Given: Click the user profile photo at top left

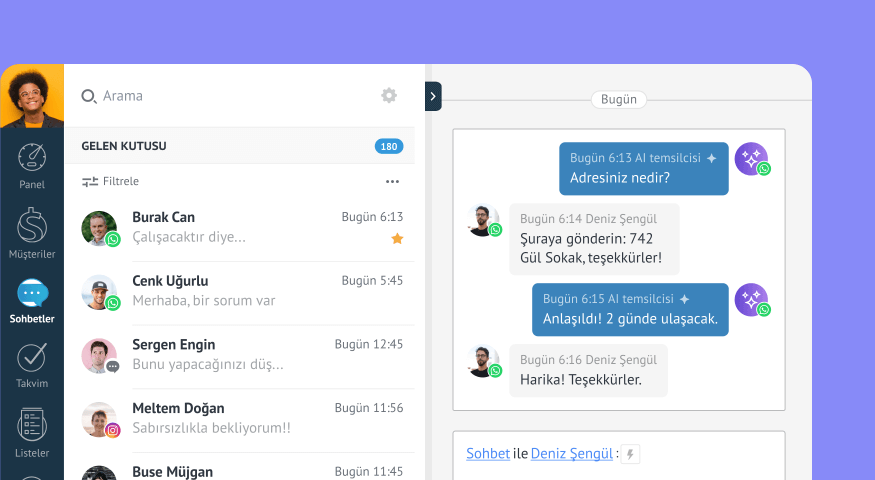Looking at the screenshot, I should click(x=32, y=96).
